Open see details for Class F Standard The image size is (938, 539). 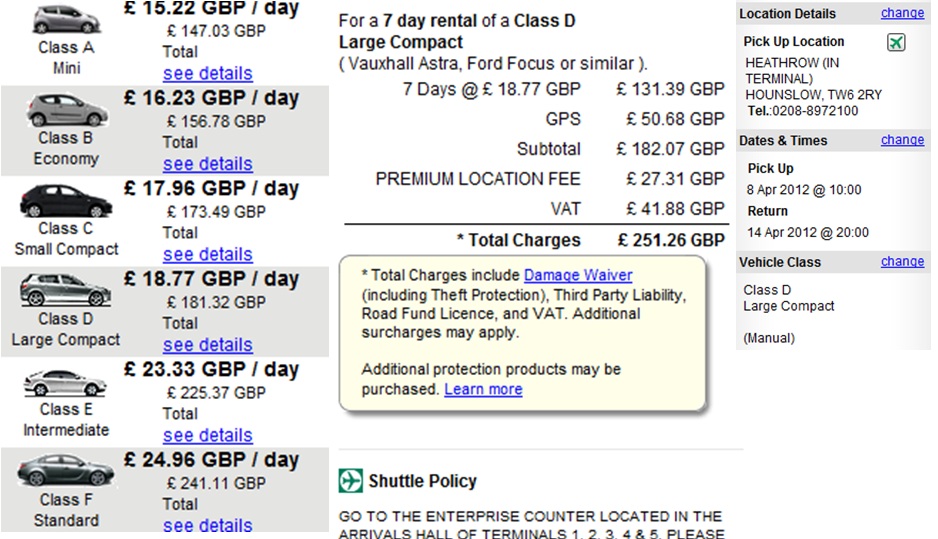pos(208,525)
